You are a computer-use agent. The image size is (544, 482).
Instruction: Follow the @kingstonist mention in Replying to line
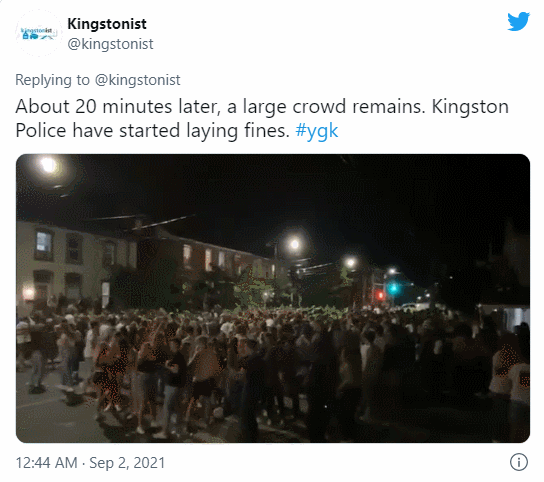[137, 80]
